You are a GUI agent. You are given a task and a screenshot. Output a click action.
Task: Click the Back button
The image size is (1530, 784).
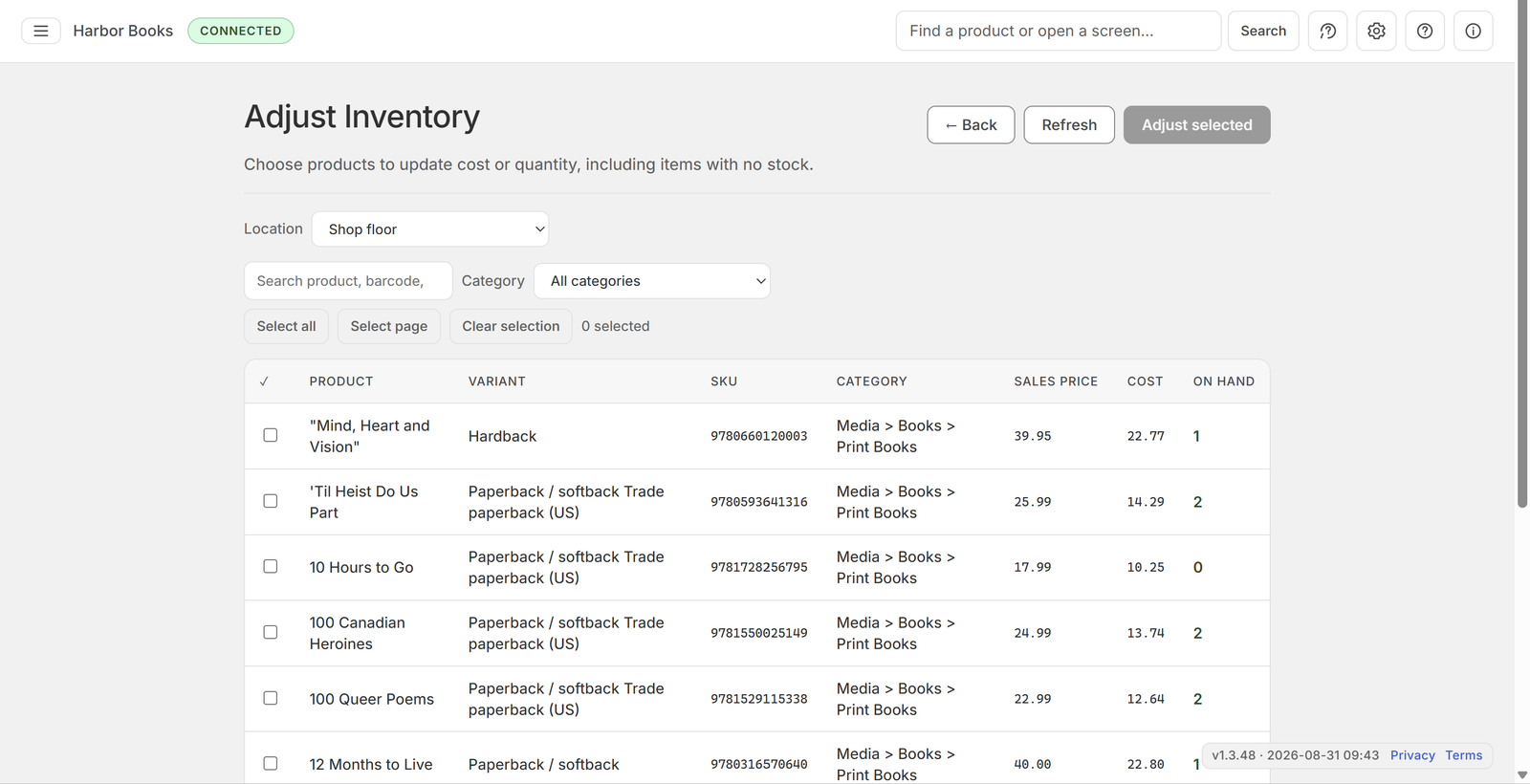point(971,125)
